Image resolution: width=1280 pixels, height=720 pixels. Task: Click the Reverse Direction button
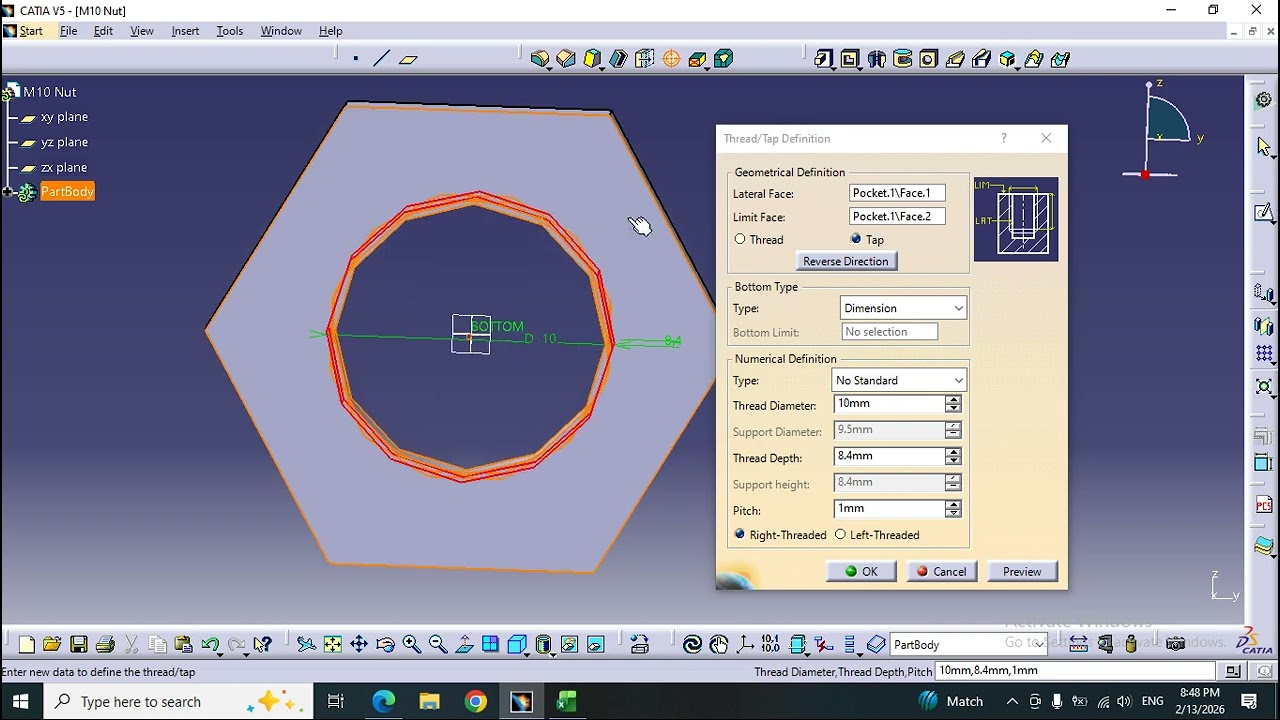pos(846,261)
